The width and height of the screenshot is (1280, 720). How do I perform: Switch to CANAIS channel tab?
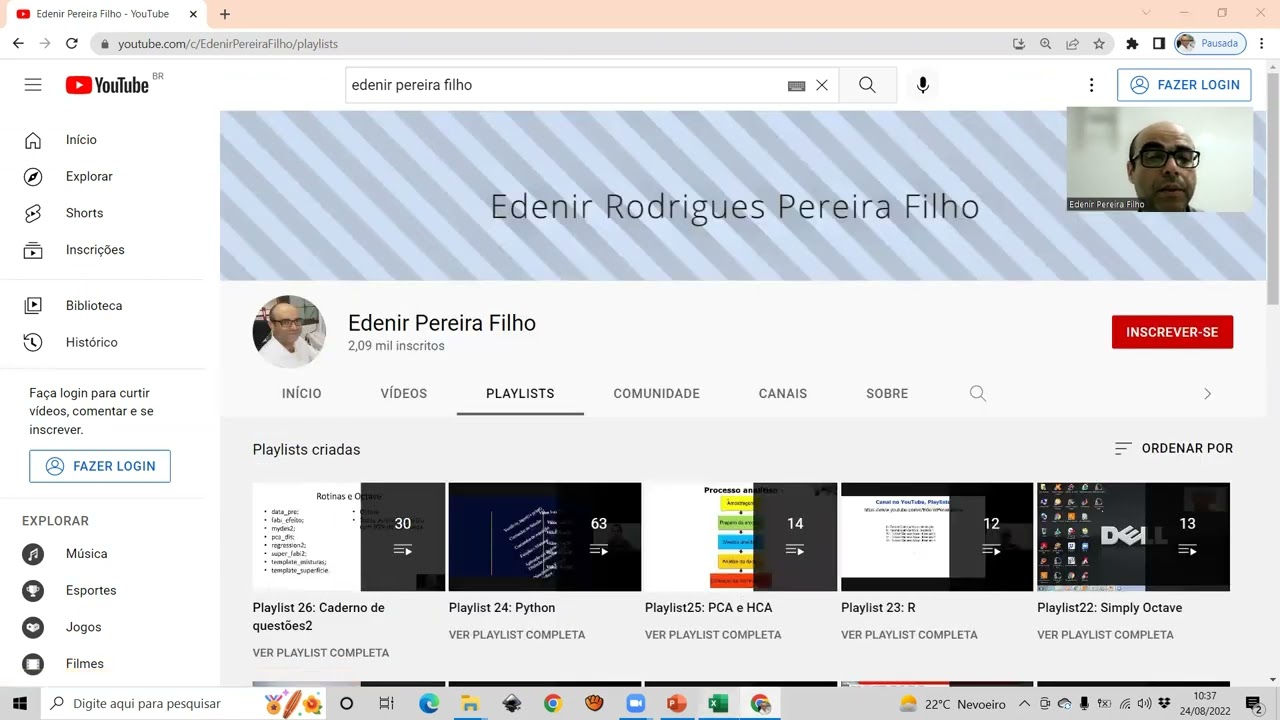pos(783,393)
